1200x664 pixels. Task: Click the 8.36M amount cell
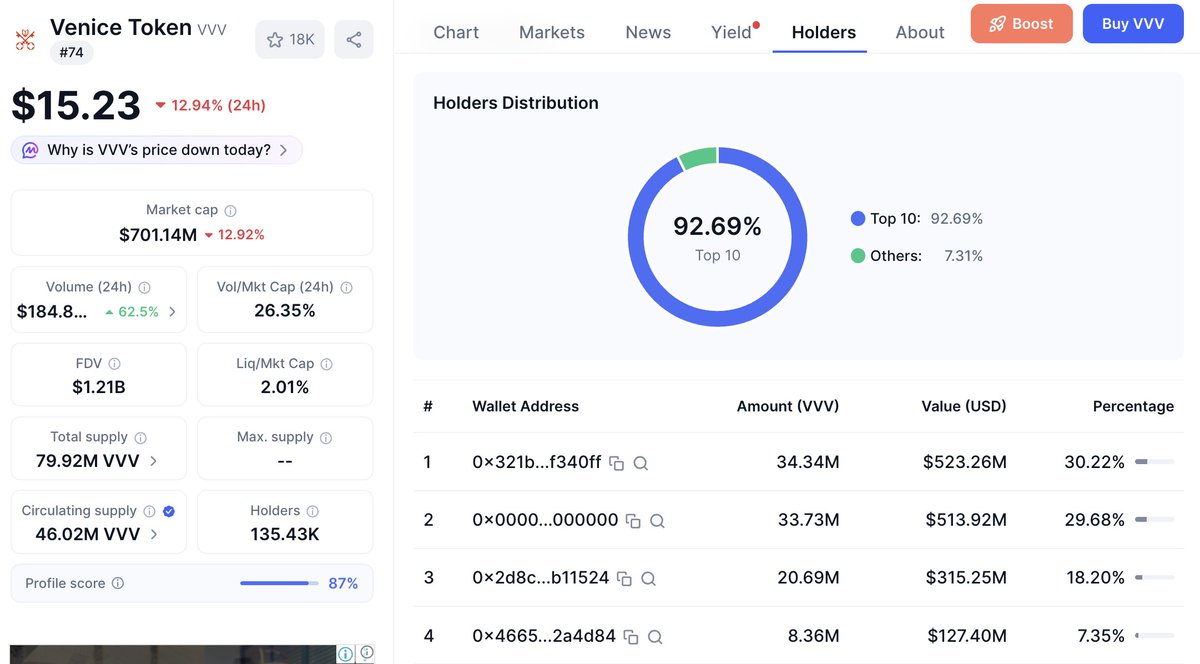(814, 635)
